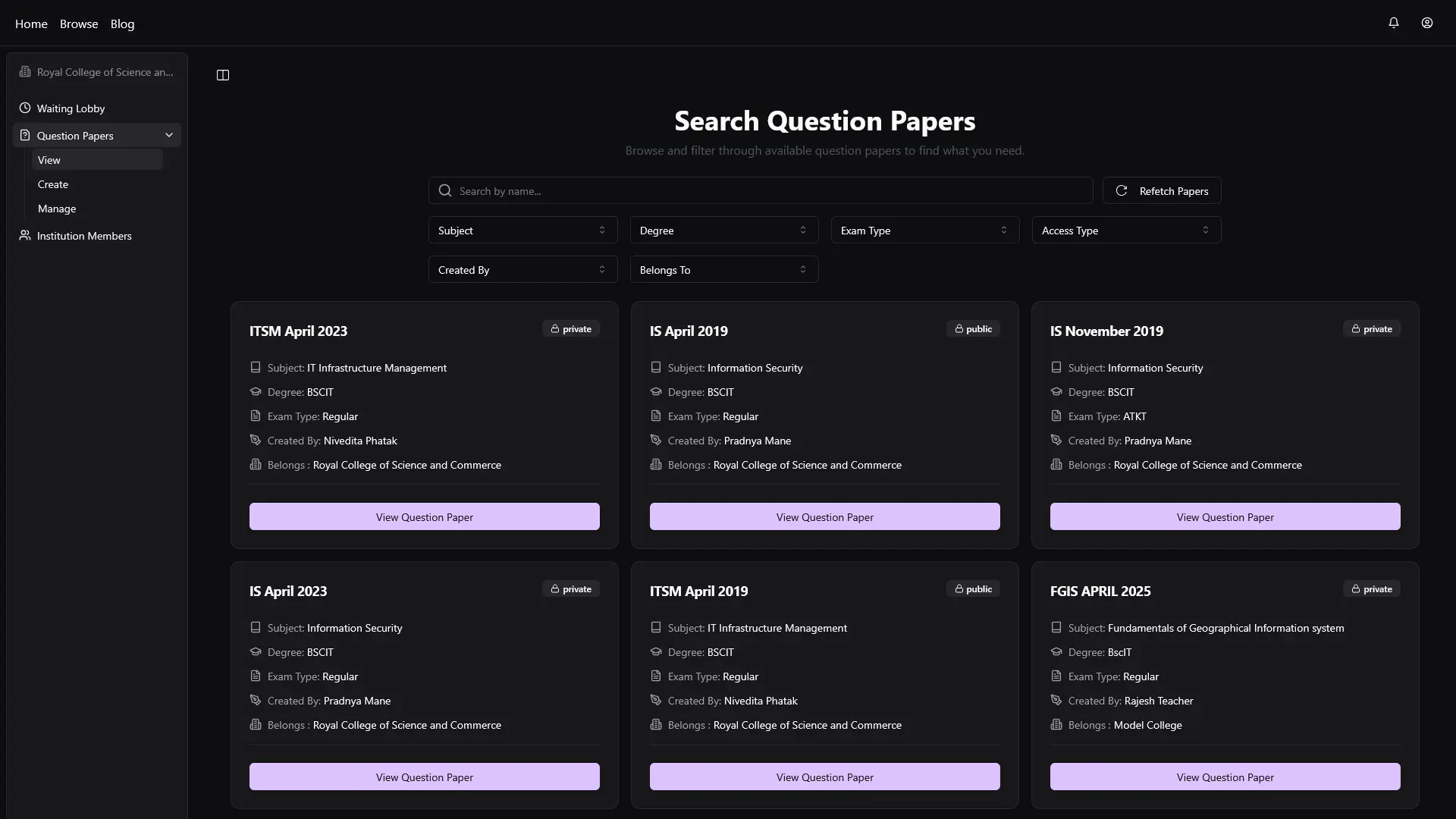Click the Waiting Lobby clock icon
Image resolution: width=1456 pixels, height=819 pixels.
pyautogui.click(x=25, y=108)
